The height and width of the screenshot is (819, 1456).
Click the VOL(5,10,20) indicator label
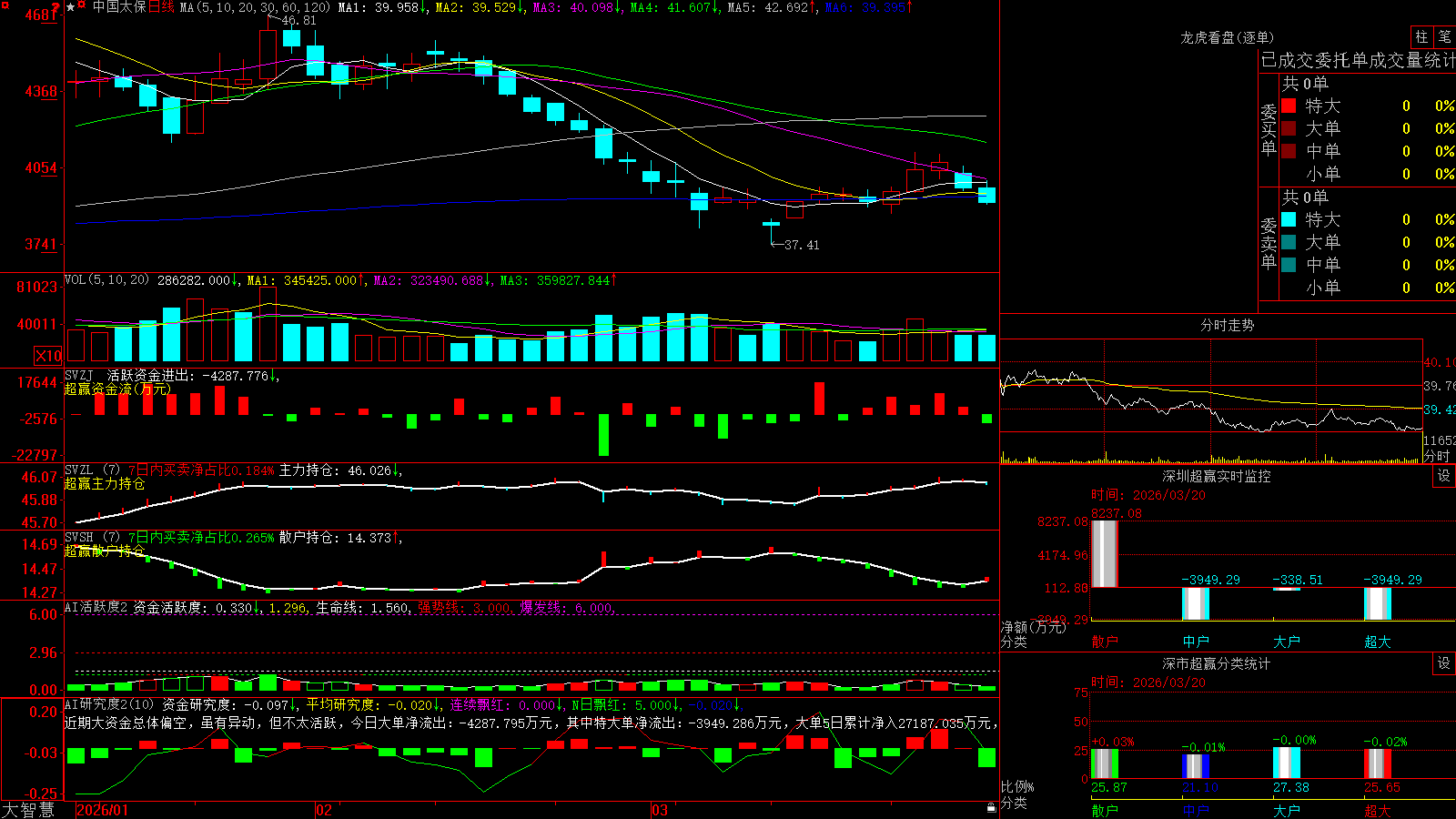tap(106, 280)
